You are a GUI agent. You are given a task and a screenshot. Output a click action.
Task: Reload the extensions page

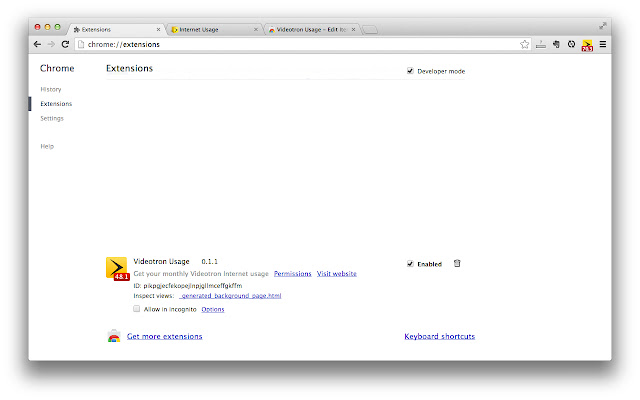[65, 44]
